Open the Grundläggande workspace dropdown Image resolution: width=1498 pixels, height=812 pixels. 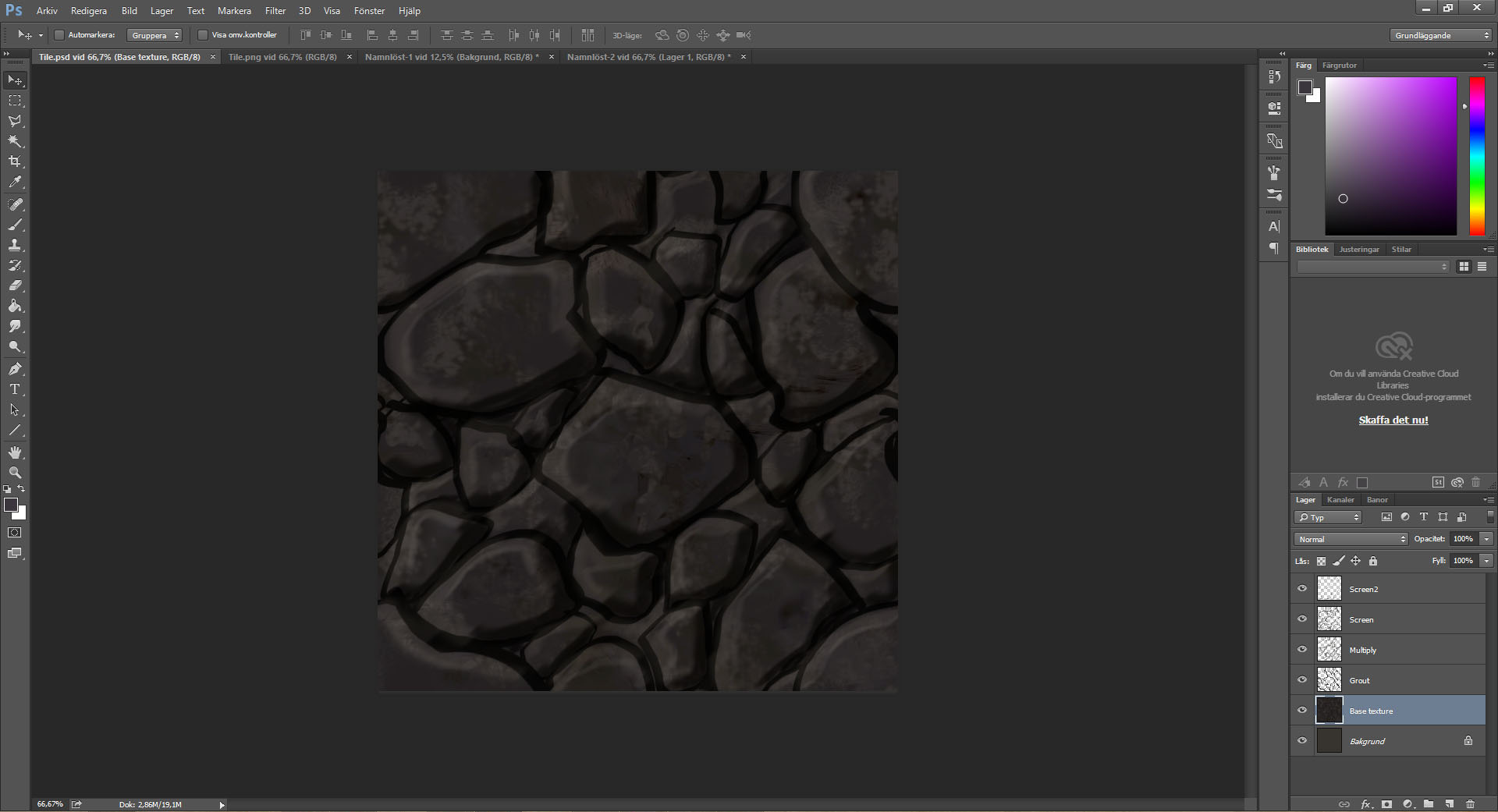[1439, 34]
